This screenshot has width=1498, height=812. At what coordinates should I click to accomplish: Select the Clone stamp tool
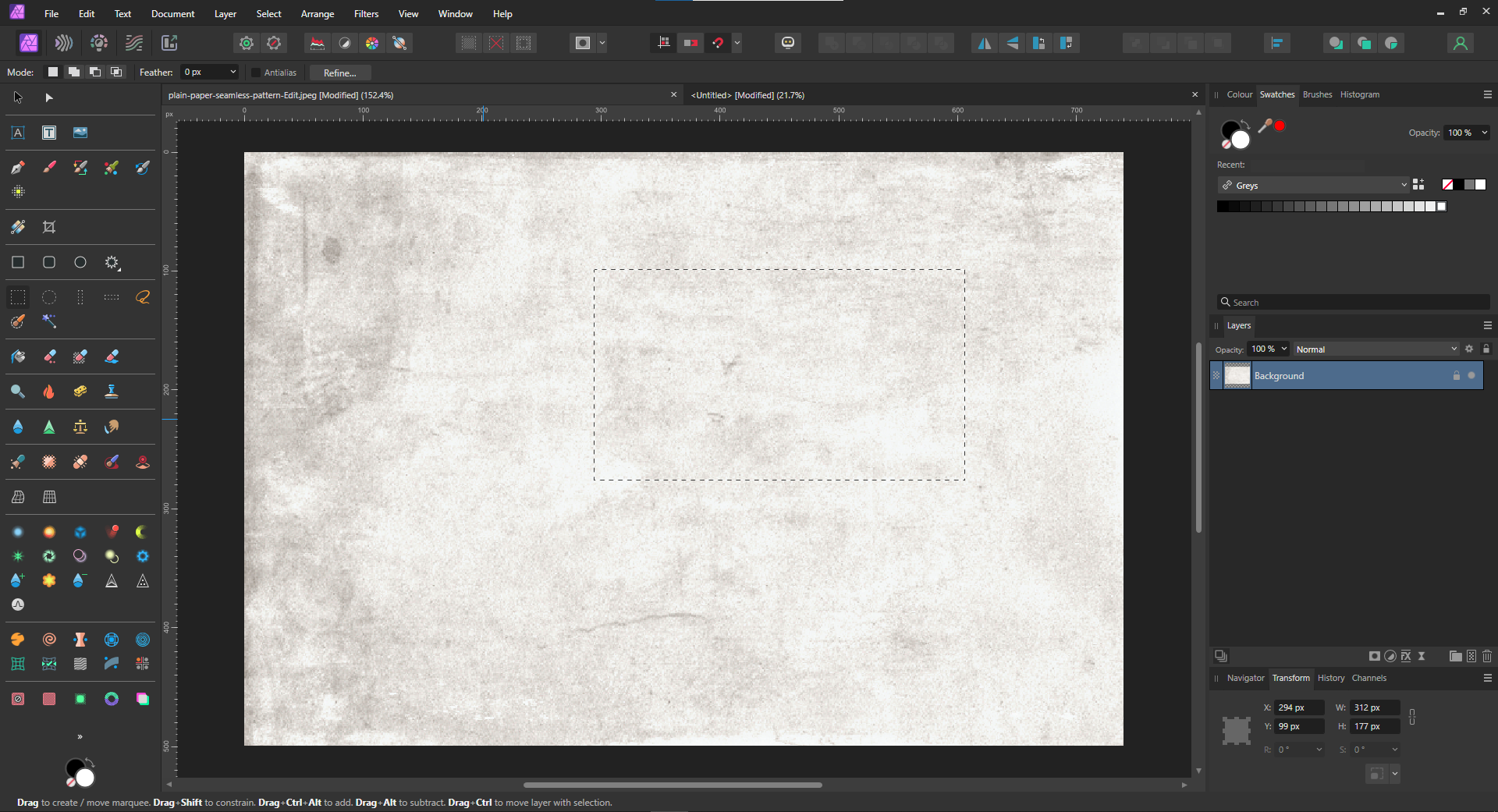coord(112,392)
